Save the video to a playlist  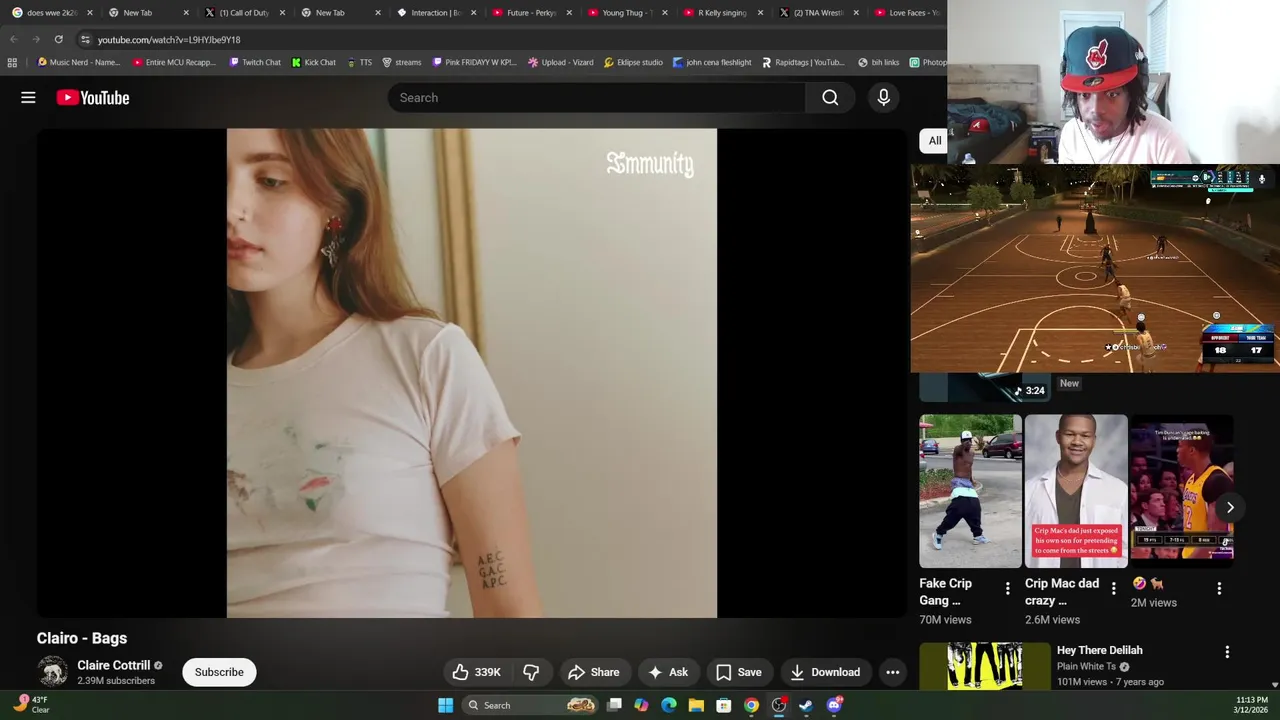point(739,672)
